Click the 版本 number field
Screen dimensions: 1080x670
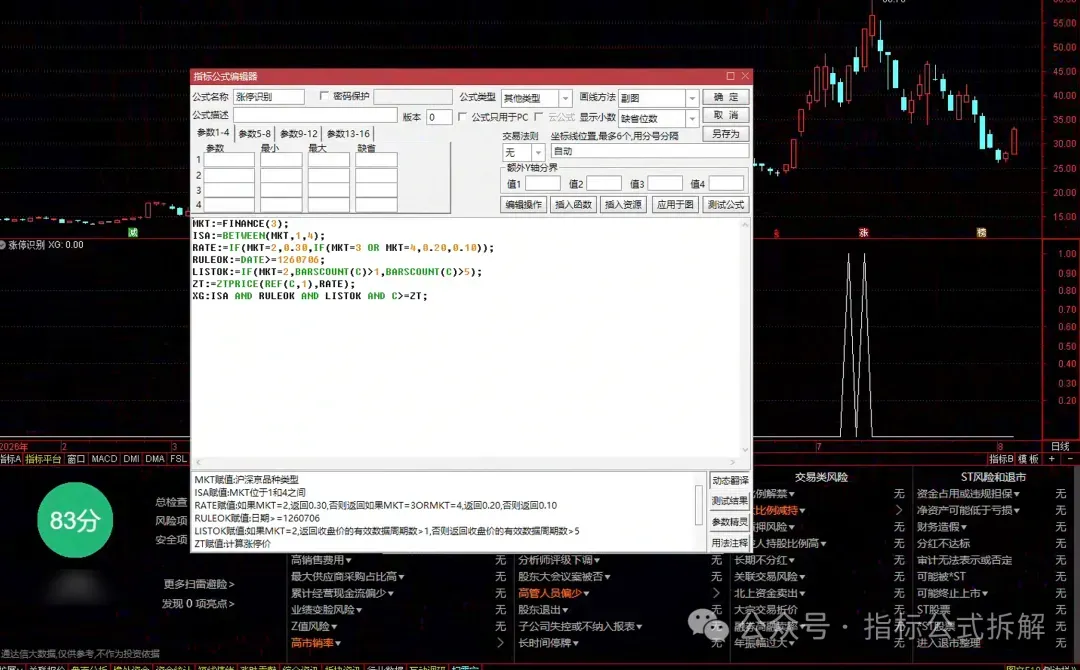(x=439, y=117)
